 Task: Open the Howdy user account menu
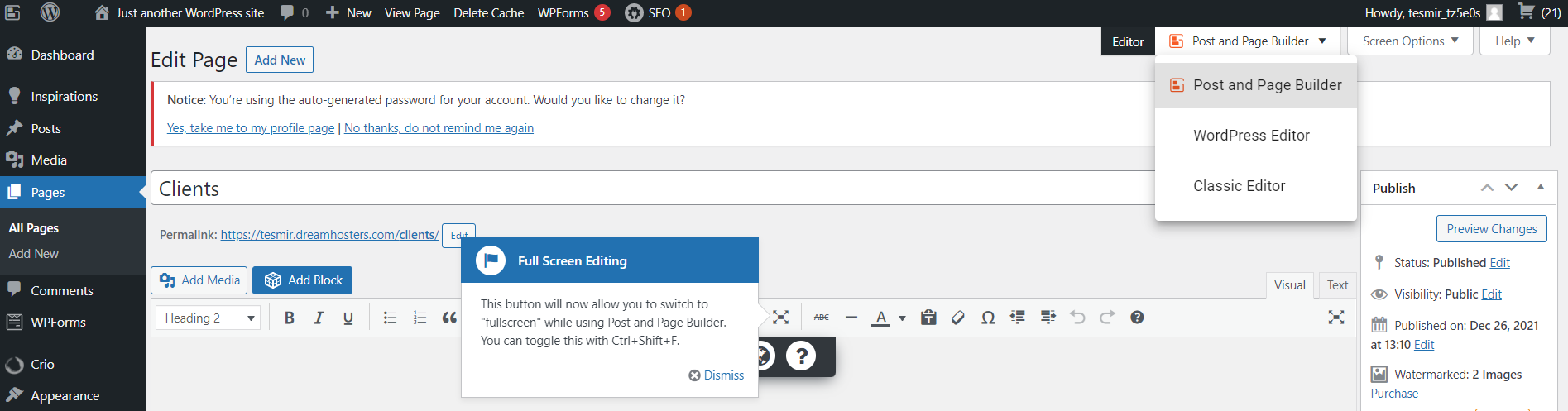1433,12
